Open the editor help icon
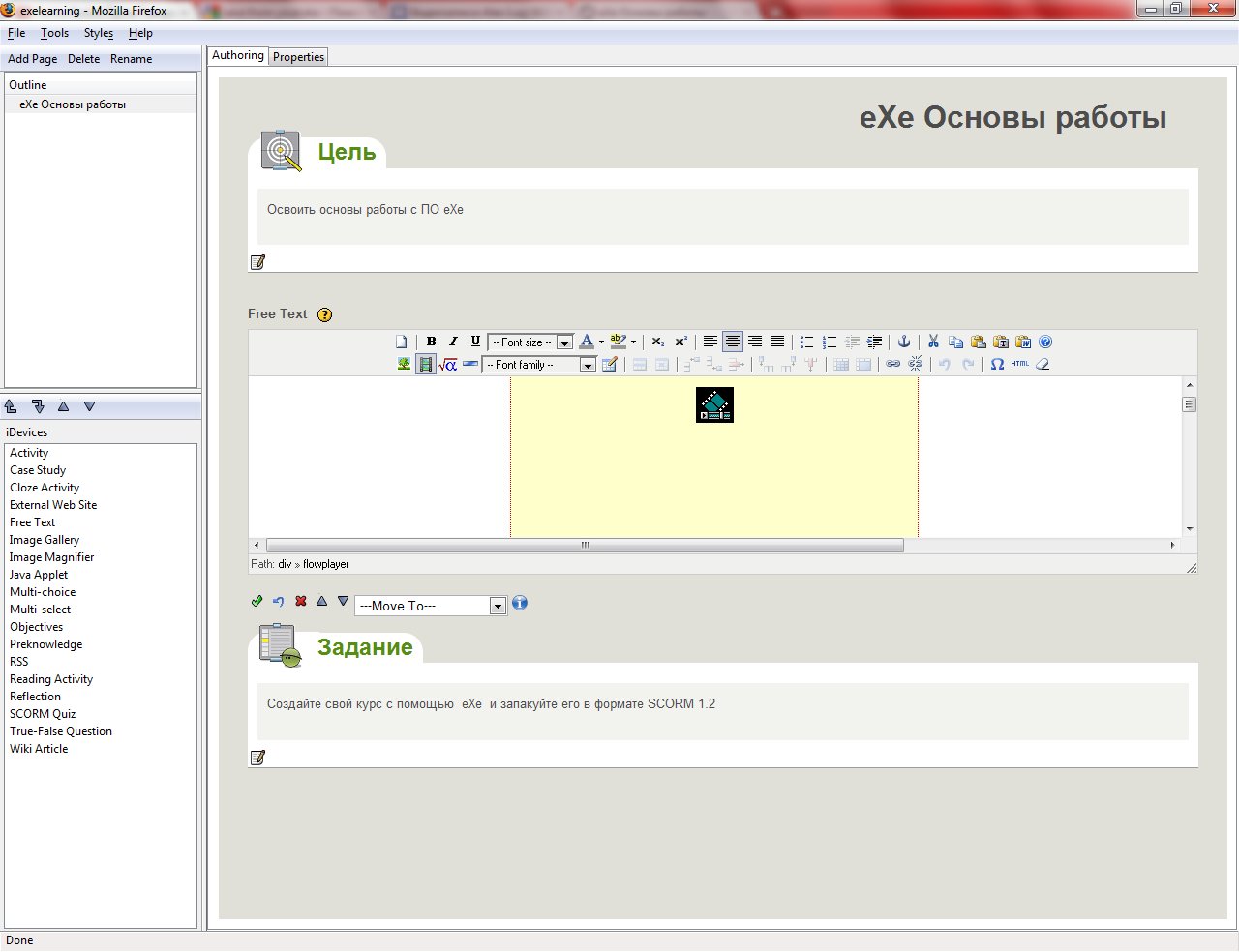Image resolution: width=1239 pixels, height=952 pixels. pos(1045,342)
